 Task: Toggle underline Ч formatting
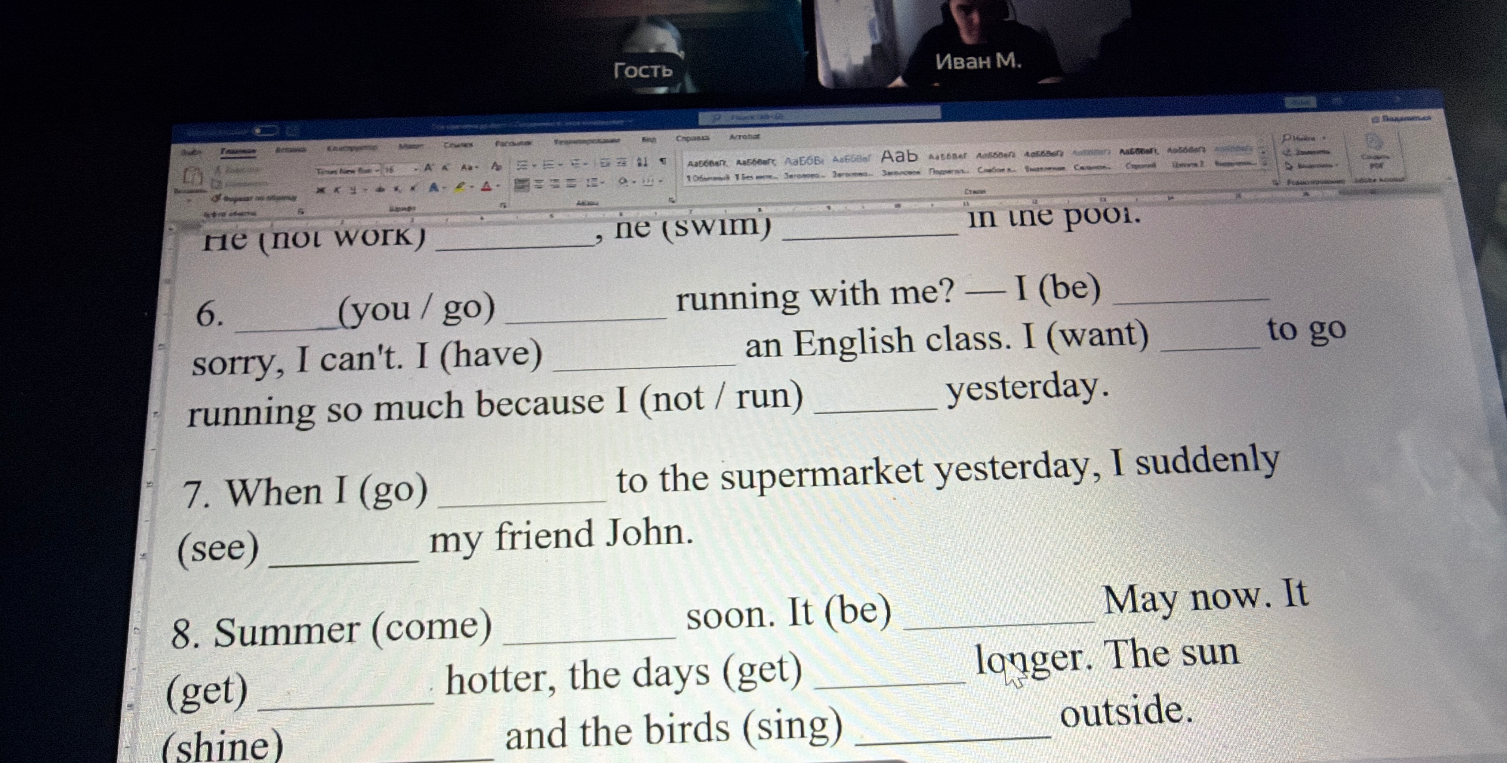point(353,189)
